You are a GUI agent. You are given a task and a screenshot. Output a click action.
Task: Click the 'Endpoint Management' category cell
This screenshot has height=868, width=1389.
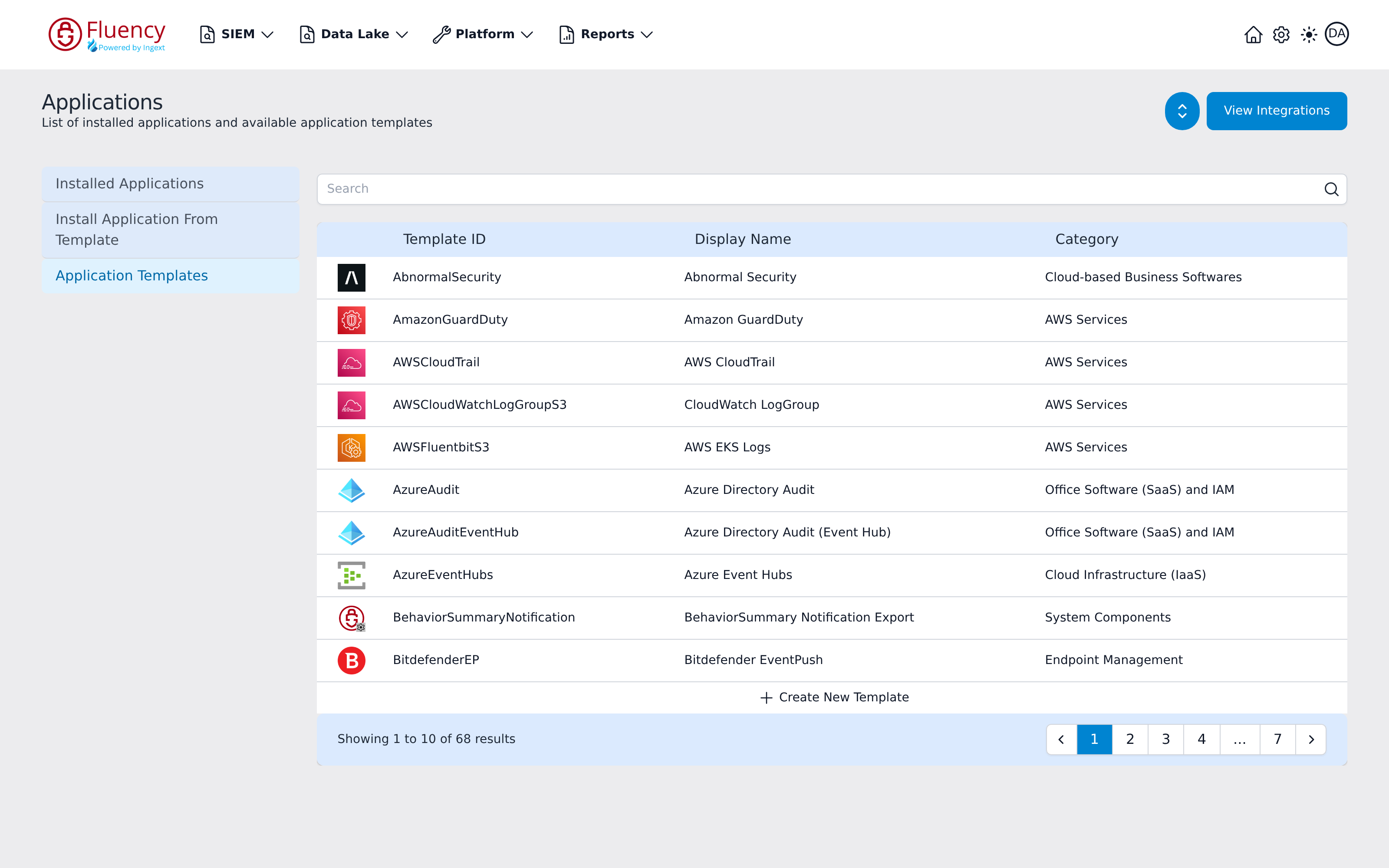[1113, 660]
